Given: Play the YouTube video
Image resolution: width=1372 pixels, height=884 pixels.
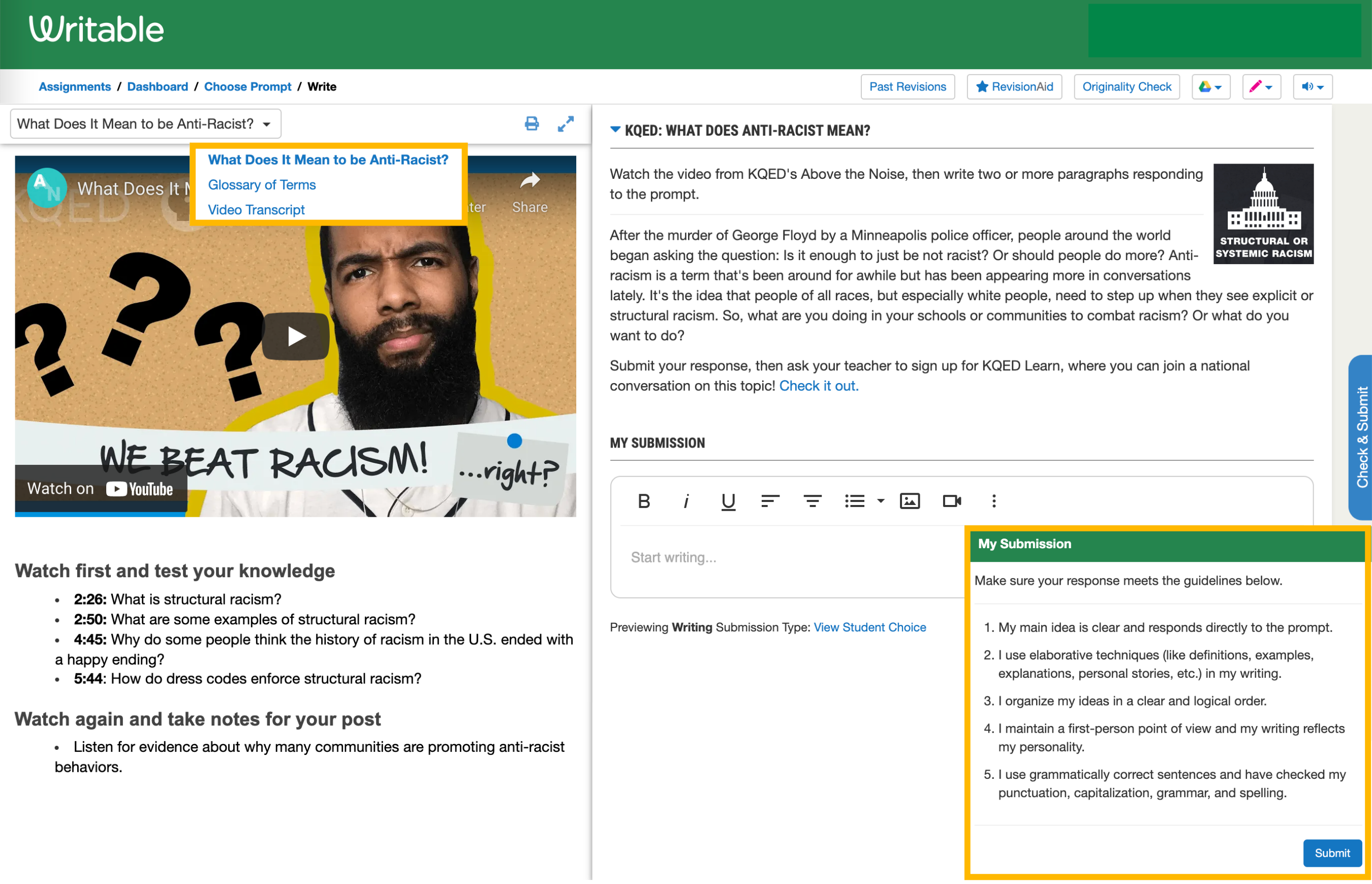Looking at the screenshot, I should pyautogui.click(x=296, y=336).
